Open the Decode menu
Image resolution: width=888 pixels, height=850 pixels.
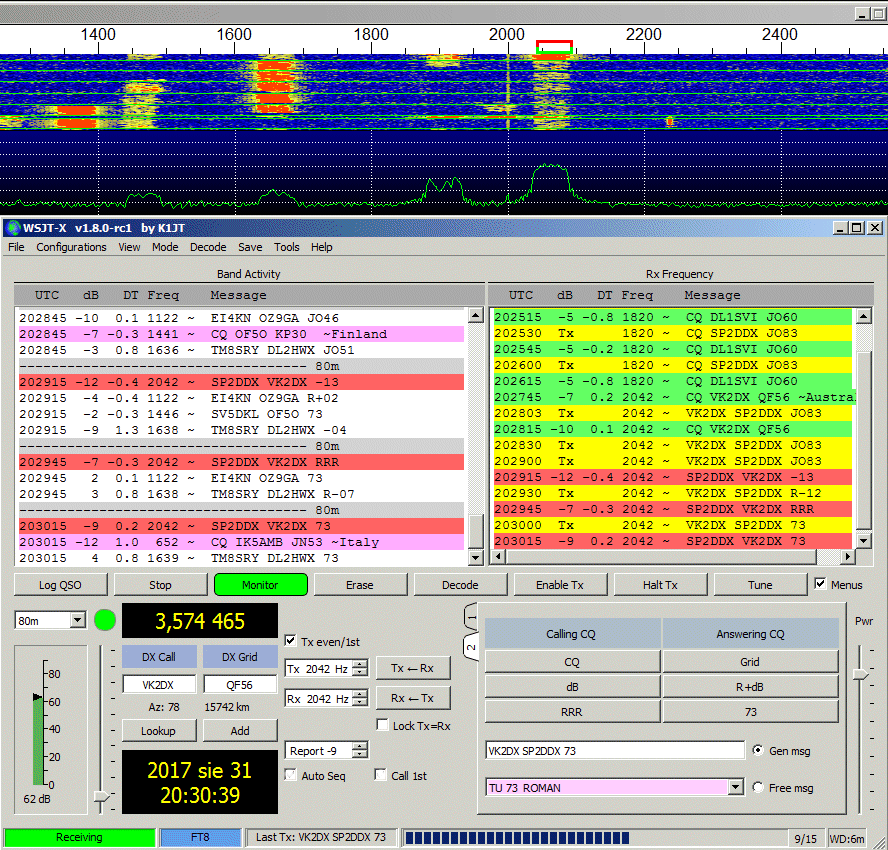208,247
